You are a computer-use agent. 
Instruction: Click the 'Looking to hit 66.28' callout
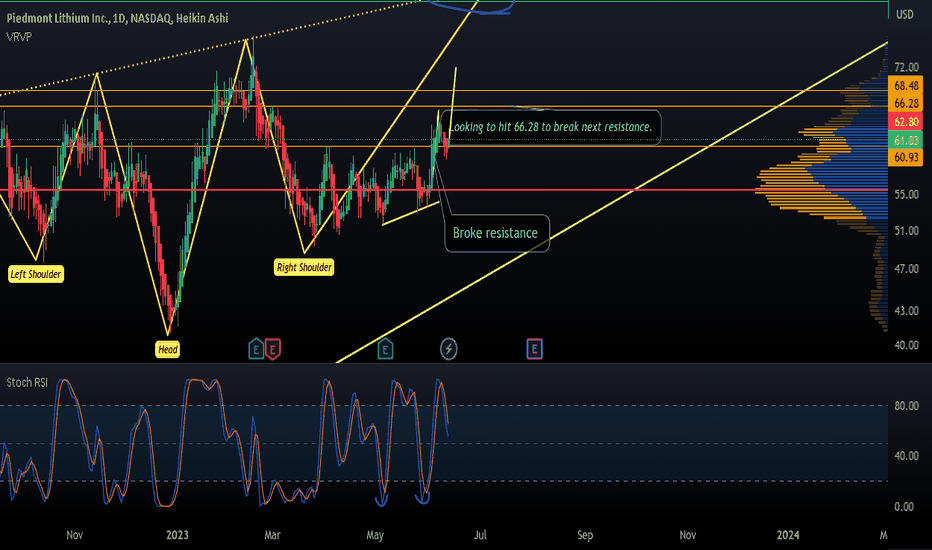(550, 127)
